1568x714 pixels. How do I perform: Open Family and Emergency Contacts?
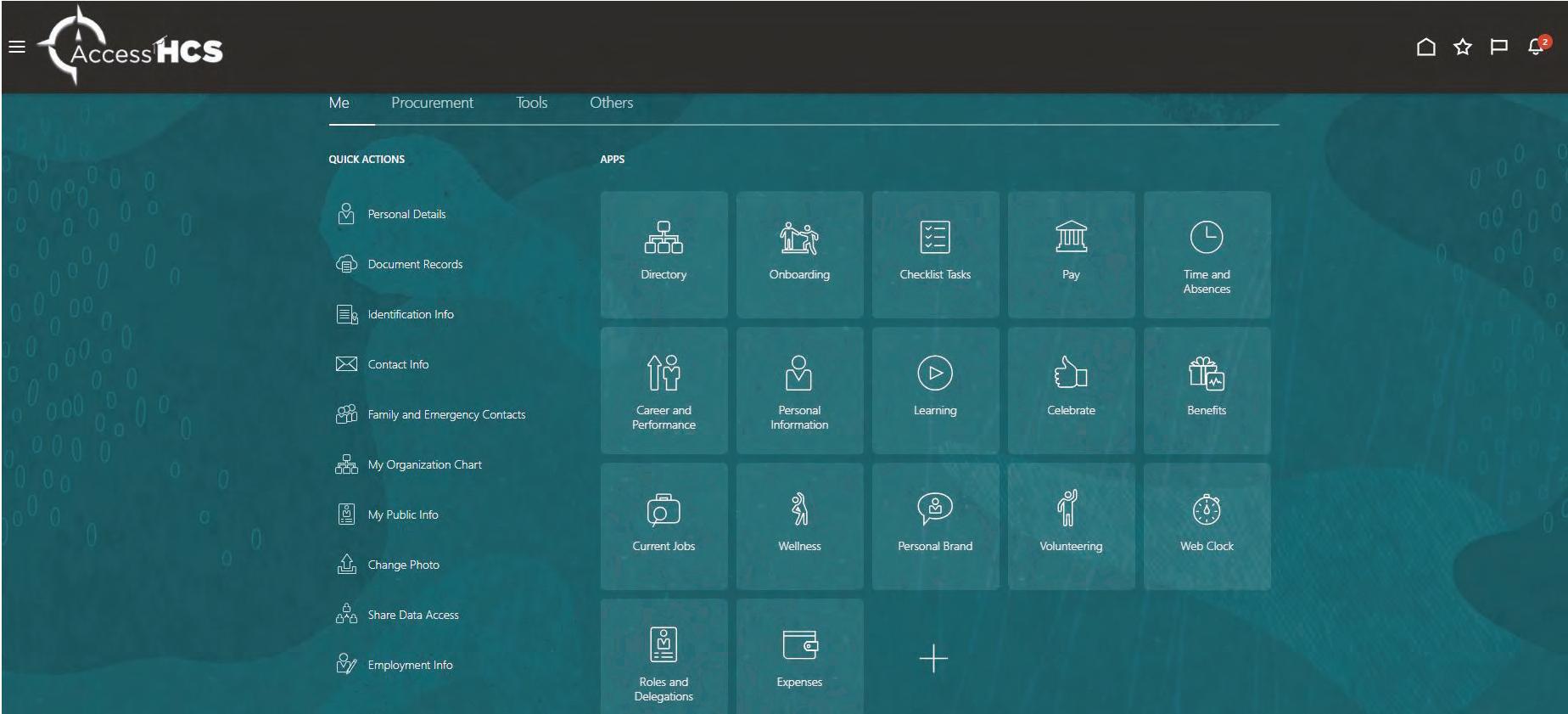[446, 414]
